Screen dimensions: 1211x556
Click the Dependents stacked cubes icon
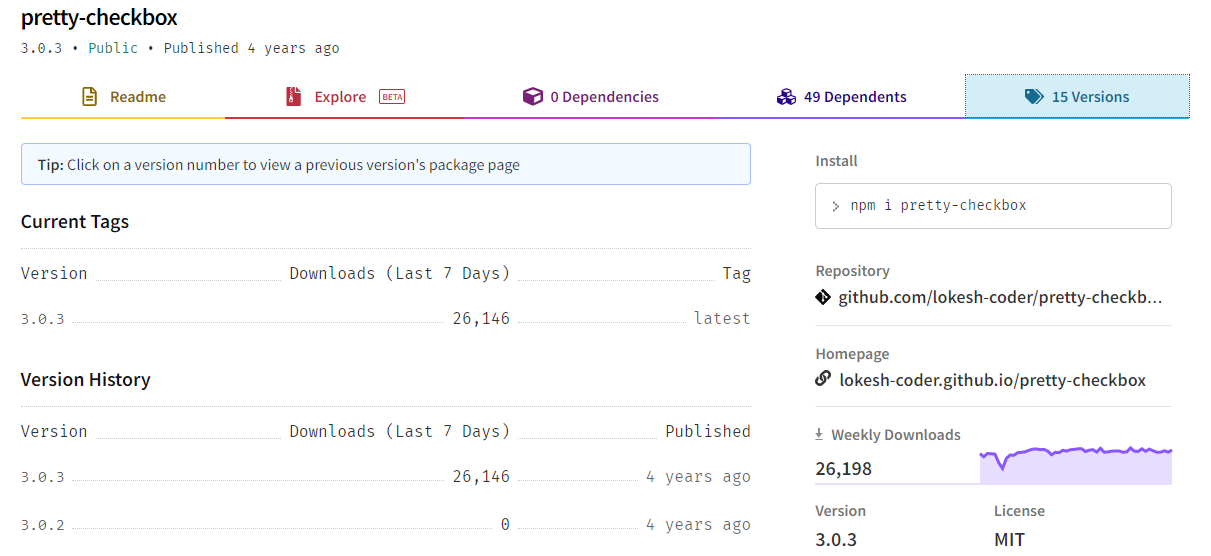[786, 97]
